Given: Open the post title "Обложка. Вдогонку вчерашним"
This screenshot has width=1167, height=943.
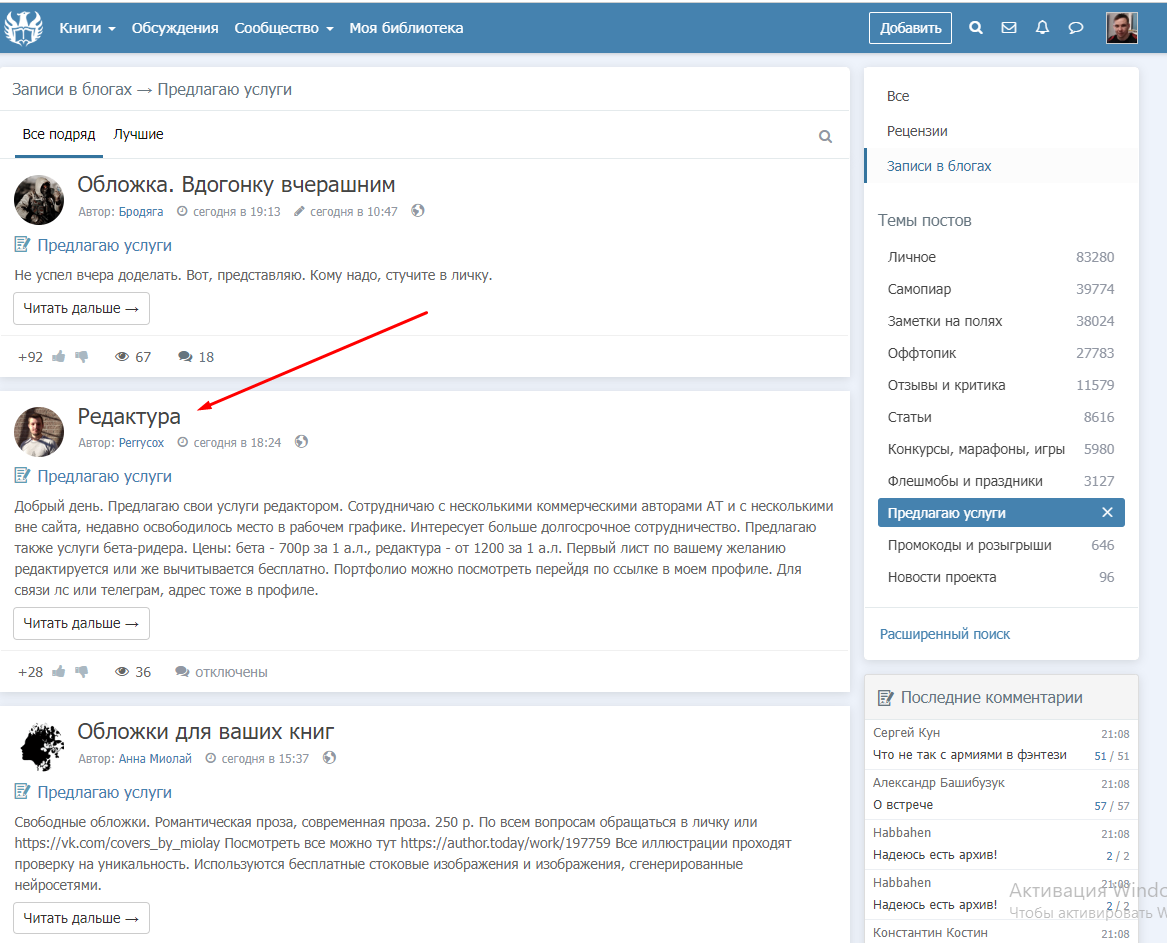Looking at the screenshot, I should (x=236, y=185).
